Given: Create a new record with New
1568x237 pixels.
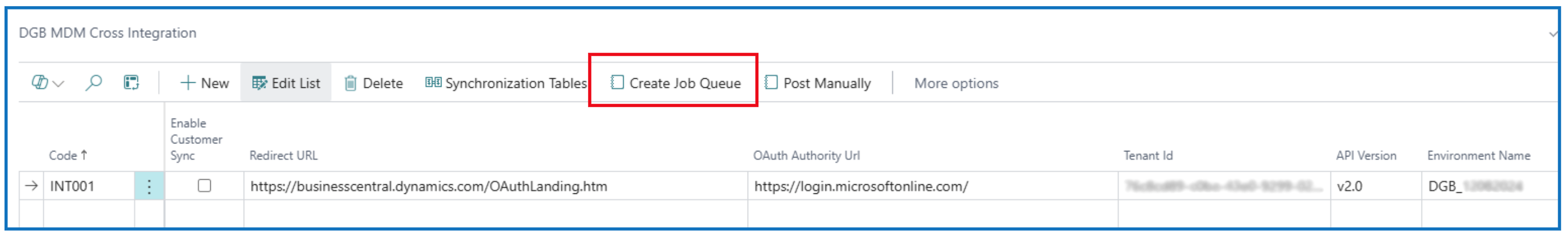Looking at the screenshot, I should (x=205, y=83).
